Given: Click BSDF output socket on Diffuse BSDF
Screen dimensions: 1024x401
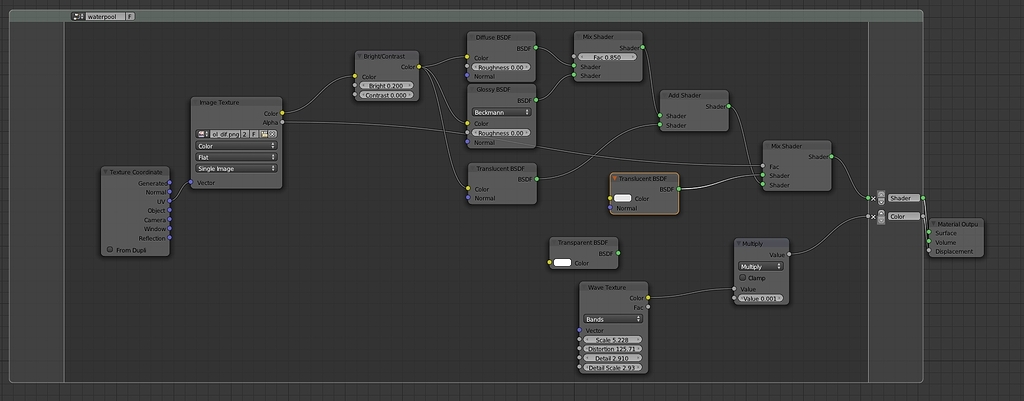Looking at the screenshot, I should pyautogui.click(x=536, y=48).
